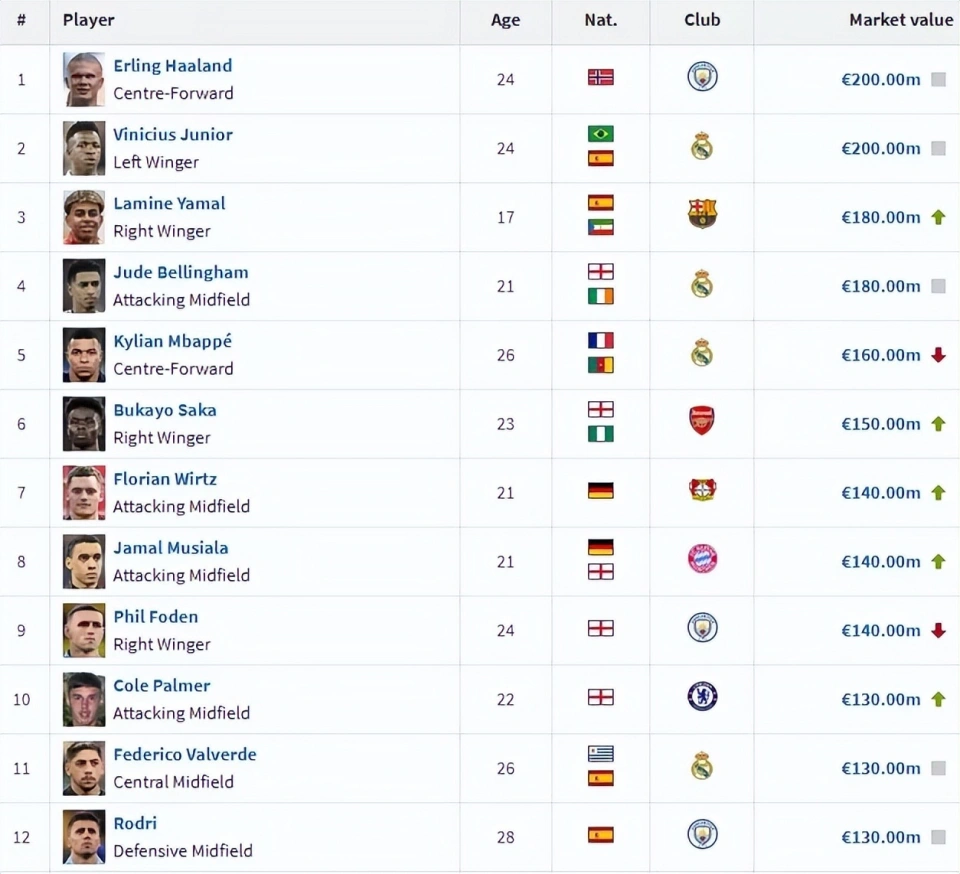The image size is (960, 874).
Task: Click the Bayer Leverkusen club crest
Action: click(x=702, y=490)
